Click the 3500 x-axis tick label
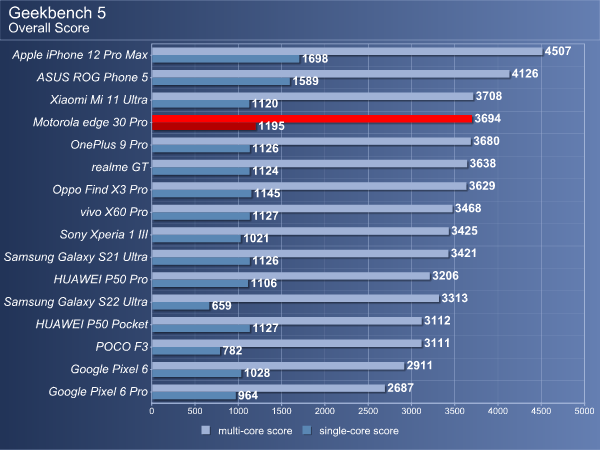600x450 pixels. point(455,411)
